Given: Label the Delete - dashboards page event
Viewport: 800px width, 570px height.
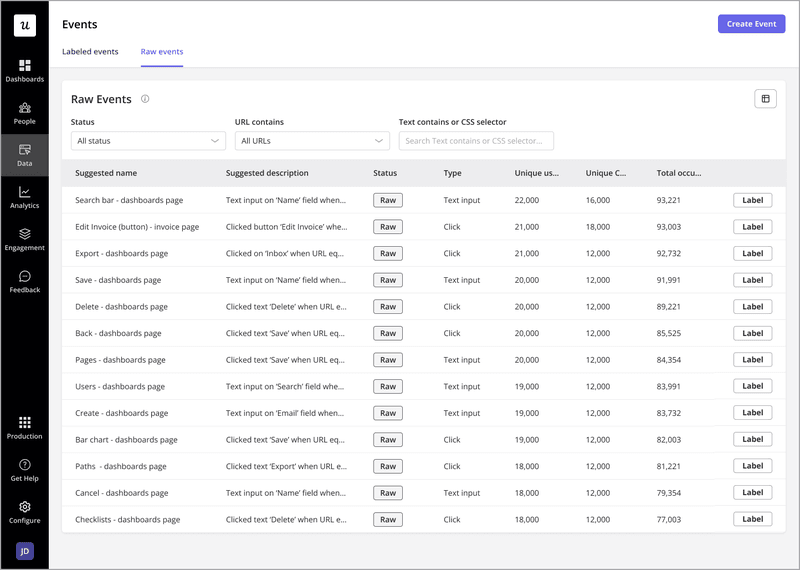Looking at the screenshot, I should 753,306.
